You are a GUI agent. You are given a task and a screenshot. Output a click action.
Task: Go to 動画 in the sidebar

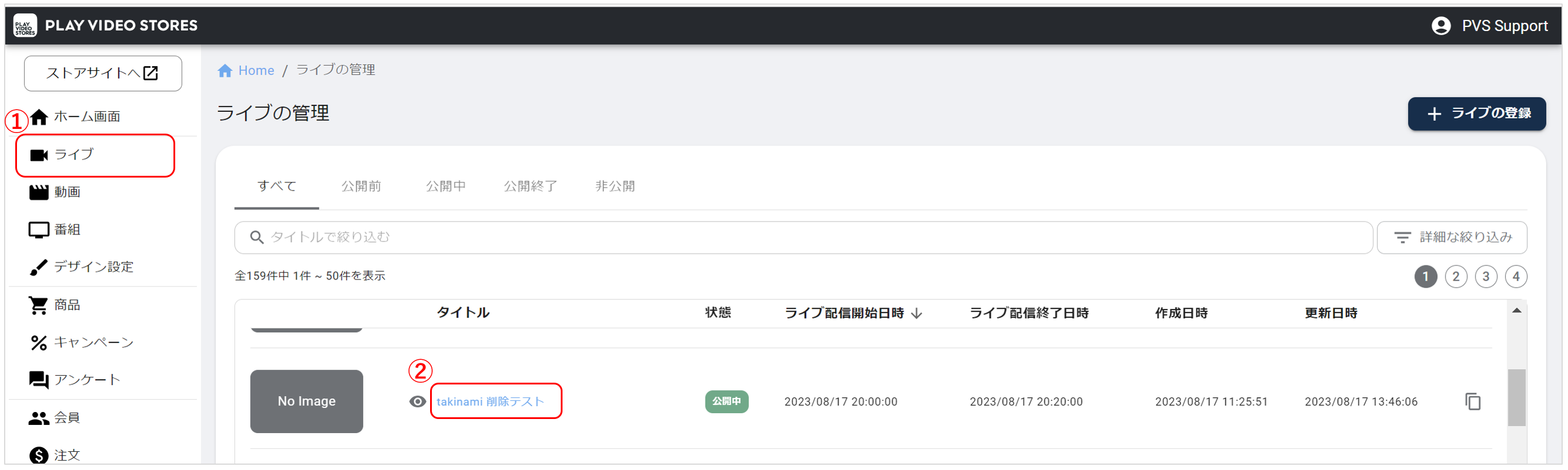click(66, 192)
